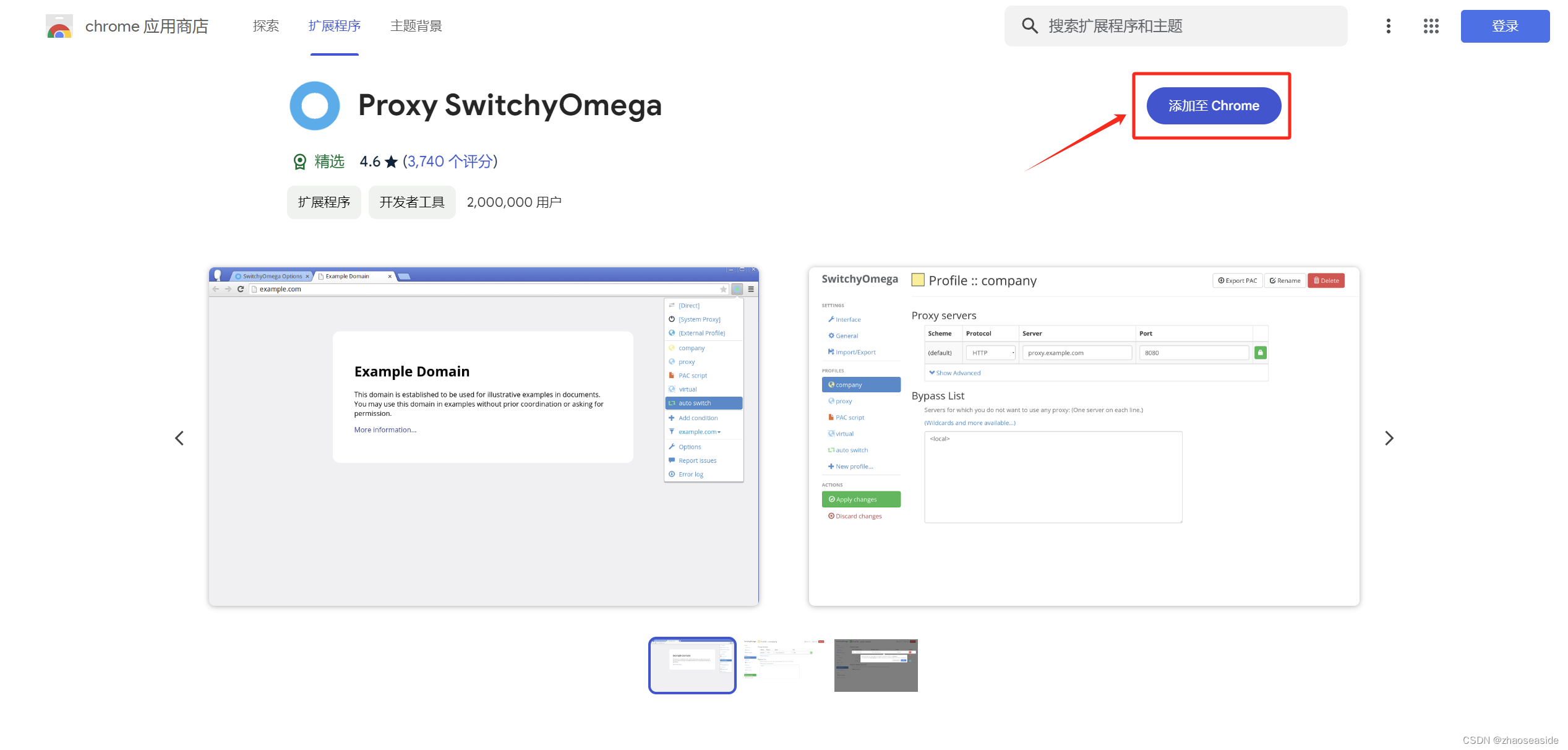Click (Wildcards and more available...) link
1568x750 pixels.
(970, 423)
